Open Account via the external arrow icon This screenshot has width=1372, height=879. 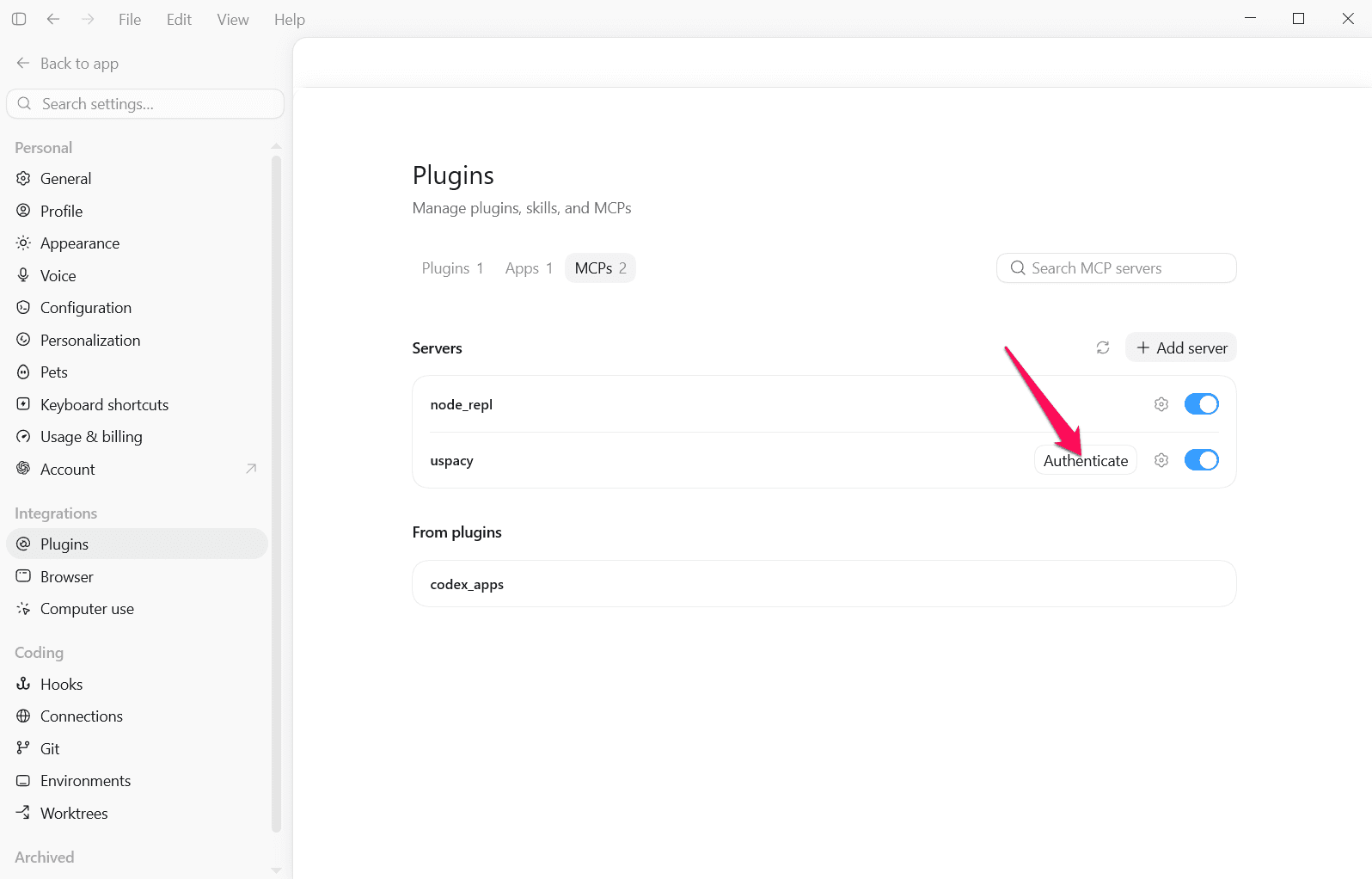click(x=251, y=469)
